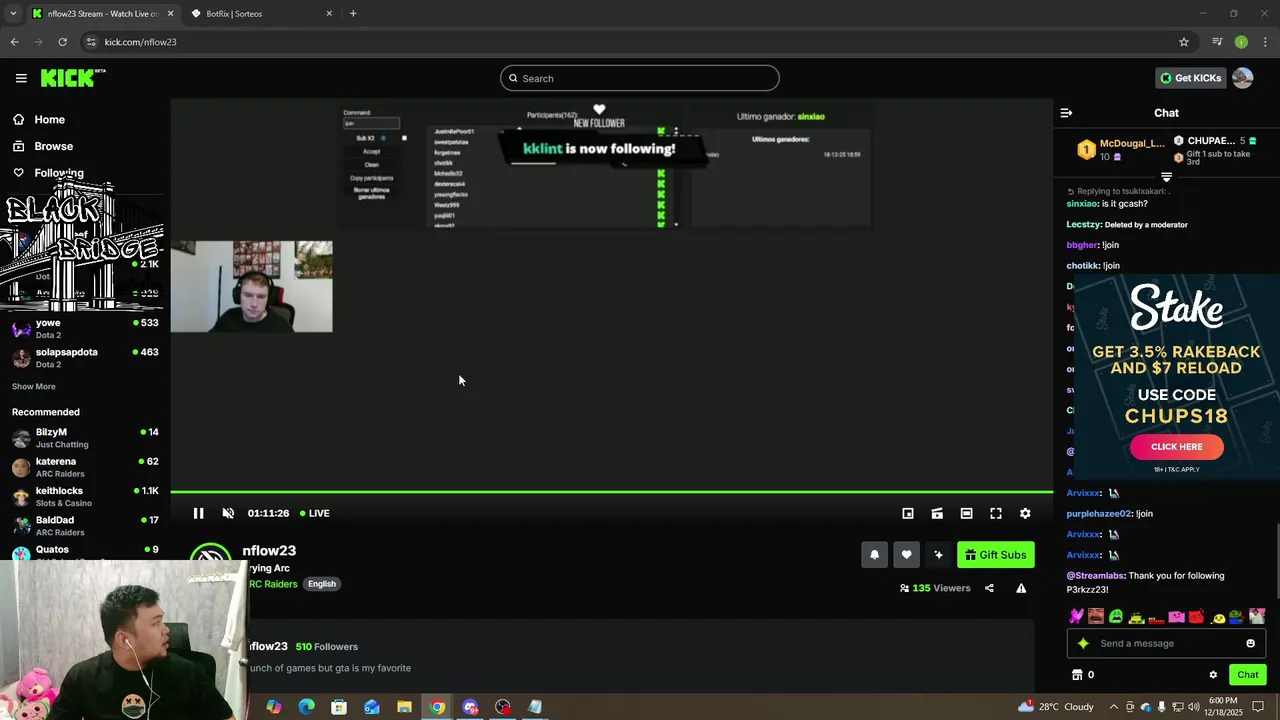
Task: Collapse the chat panel arrow icon
Action: (1066, 113)
